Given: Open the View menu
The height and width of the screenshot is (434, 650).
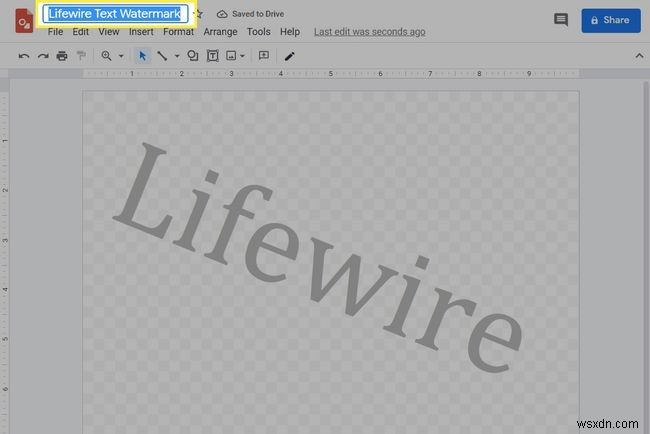Looking at the screenshot, I should [109, 32].
